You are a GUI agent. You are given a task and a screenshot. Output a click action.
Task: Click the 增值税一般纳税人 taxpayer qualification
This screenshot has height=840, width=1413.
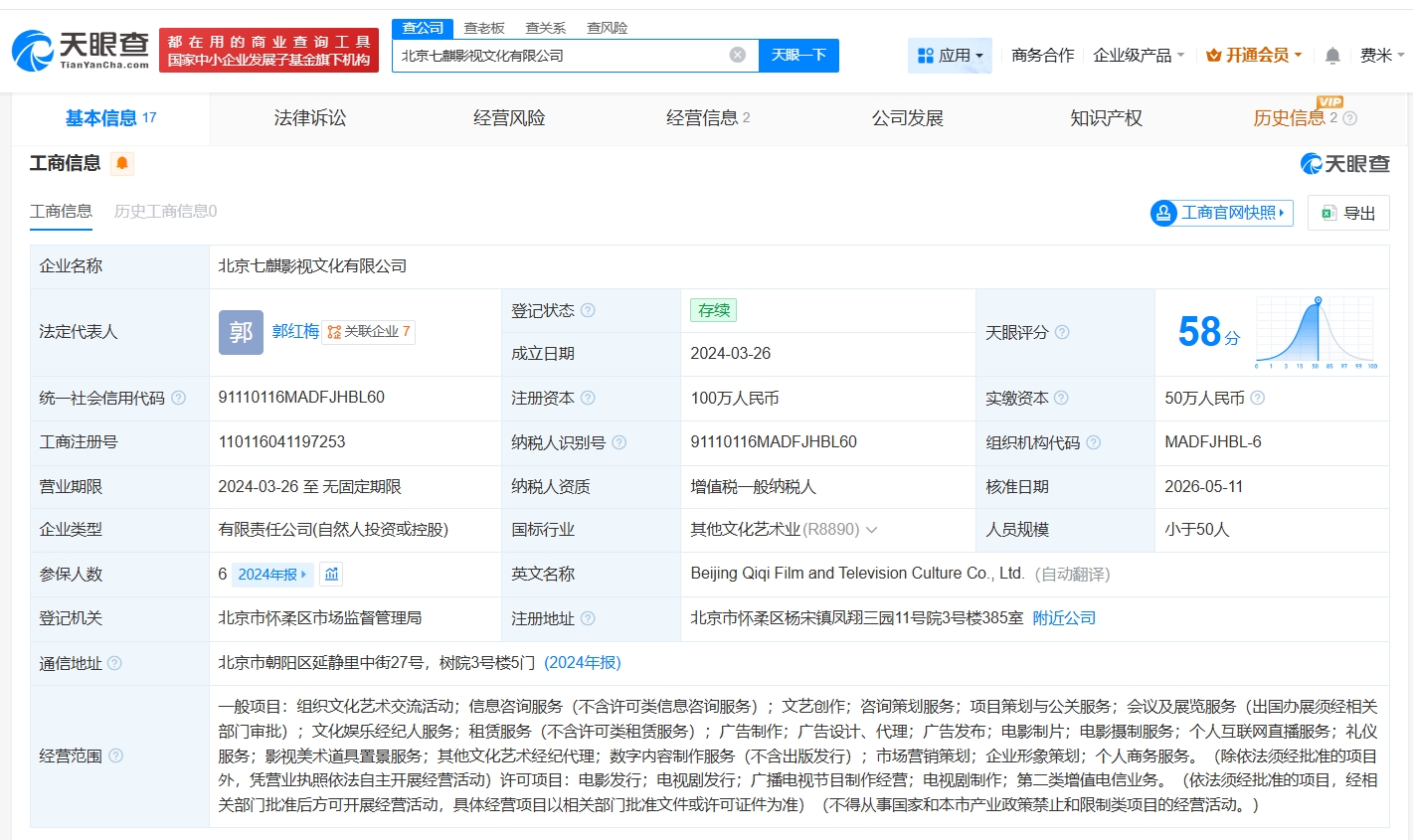753,487
